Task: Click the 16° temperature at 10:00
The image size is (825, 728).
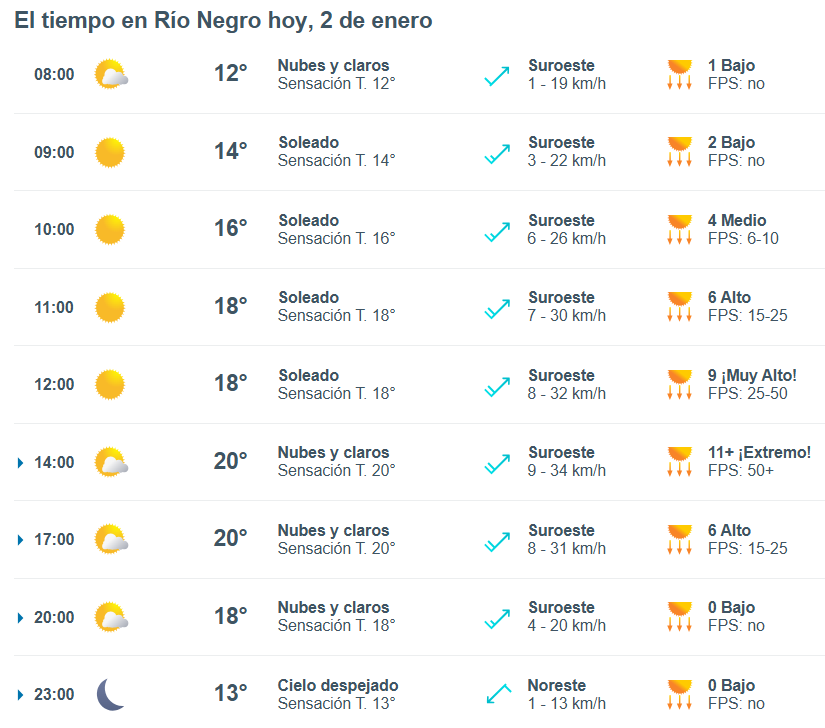Action: coord(230,229)
